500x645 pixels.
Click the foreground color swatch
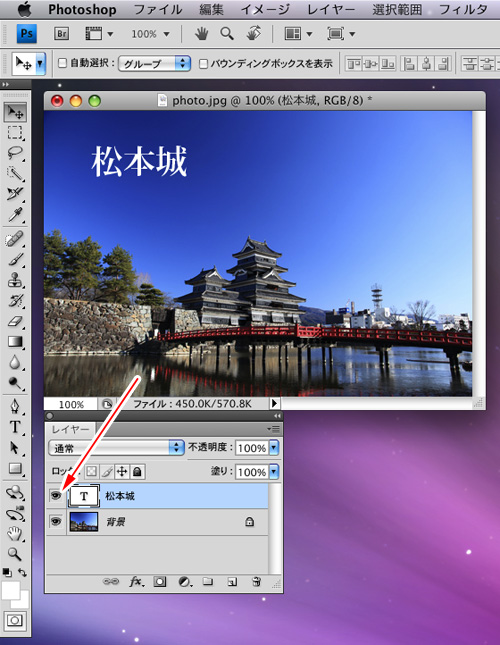click(x=11, y=591)
